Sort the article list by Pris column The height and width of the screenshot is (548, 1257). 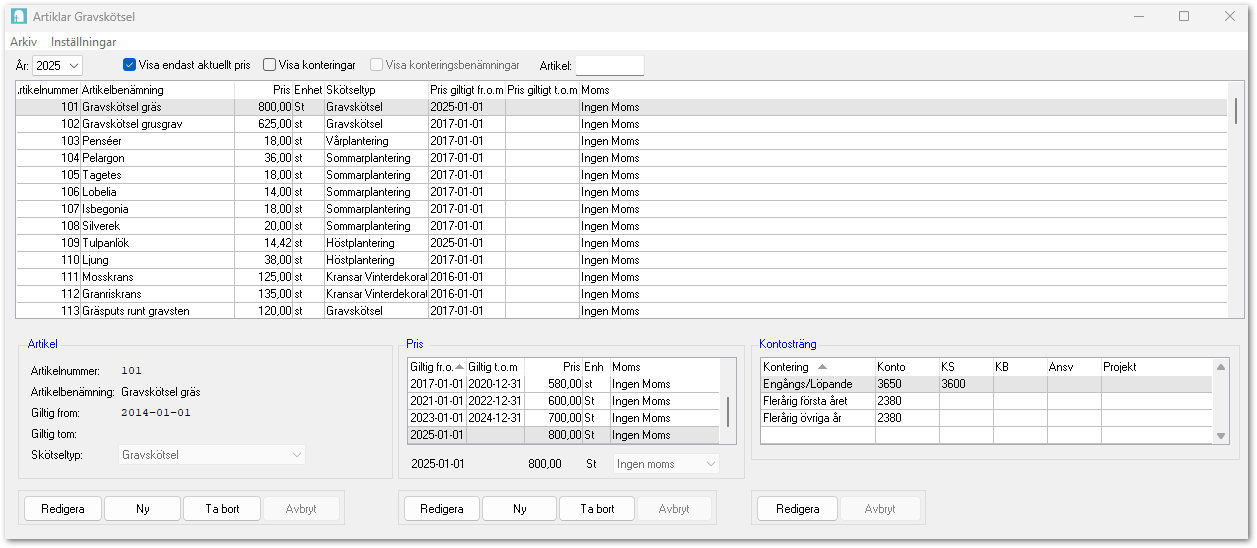click(263, 90)
